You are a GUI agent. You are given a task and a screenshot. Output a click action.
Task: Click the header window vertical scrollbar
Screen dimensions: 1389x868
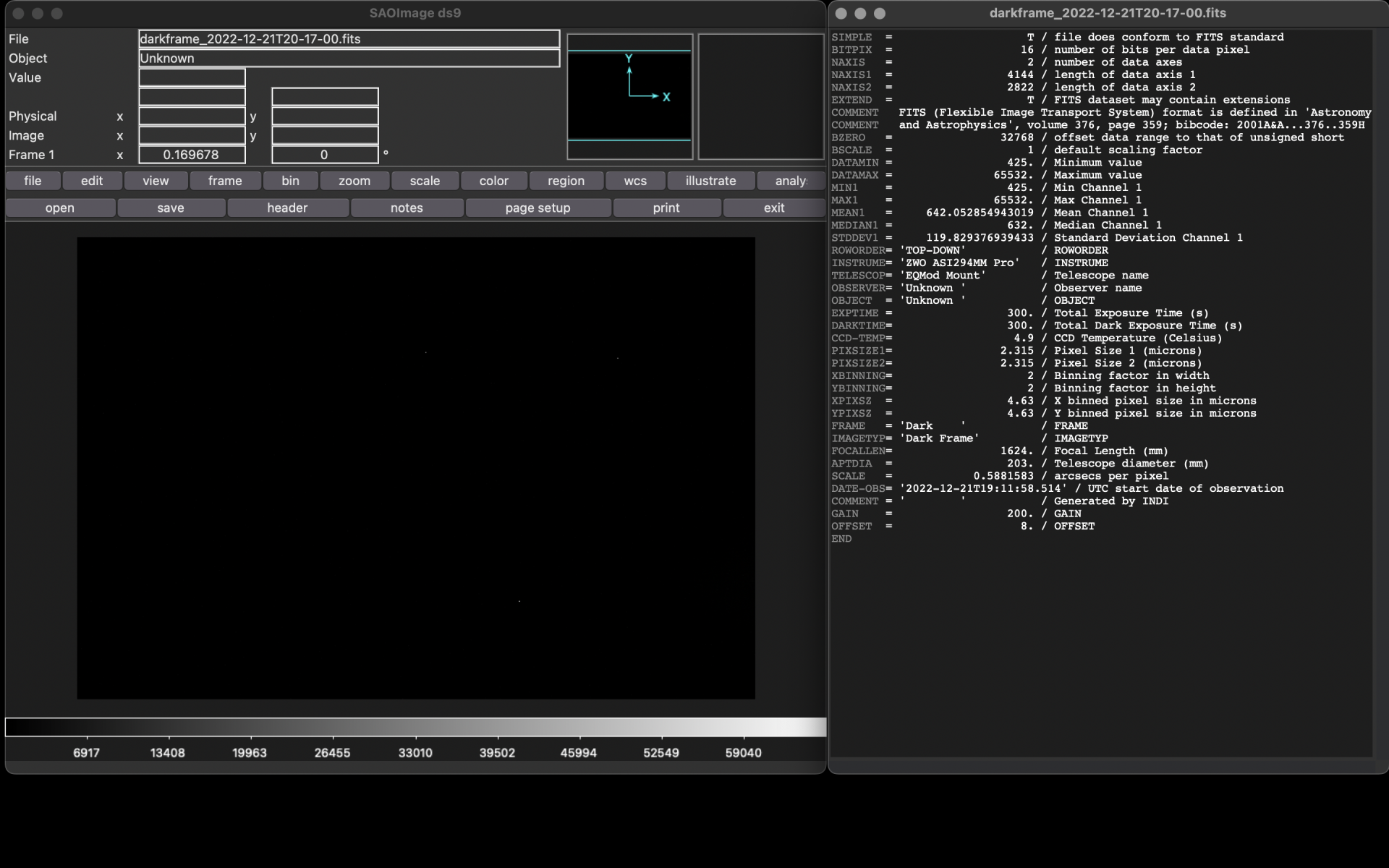(1380, 394)
